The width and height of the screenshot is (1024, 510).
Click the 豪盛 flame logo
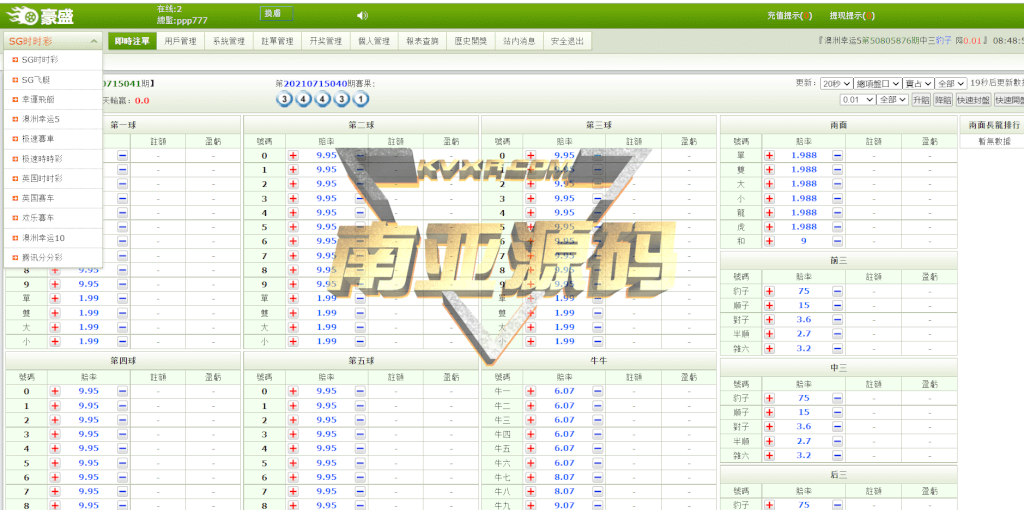(39, 16)
